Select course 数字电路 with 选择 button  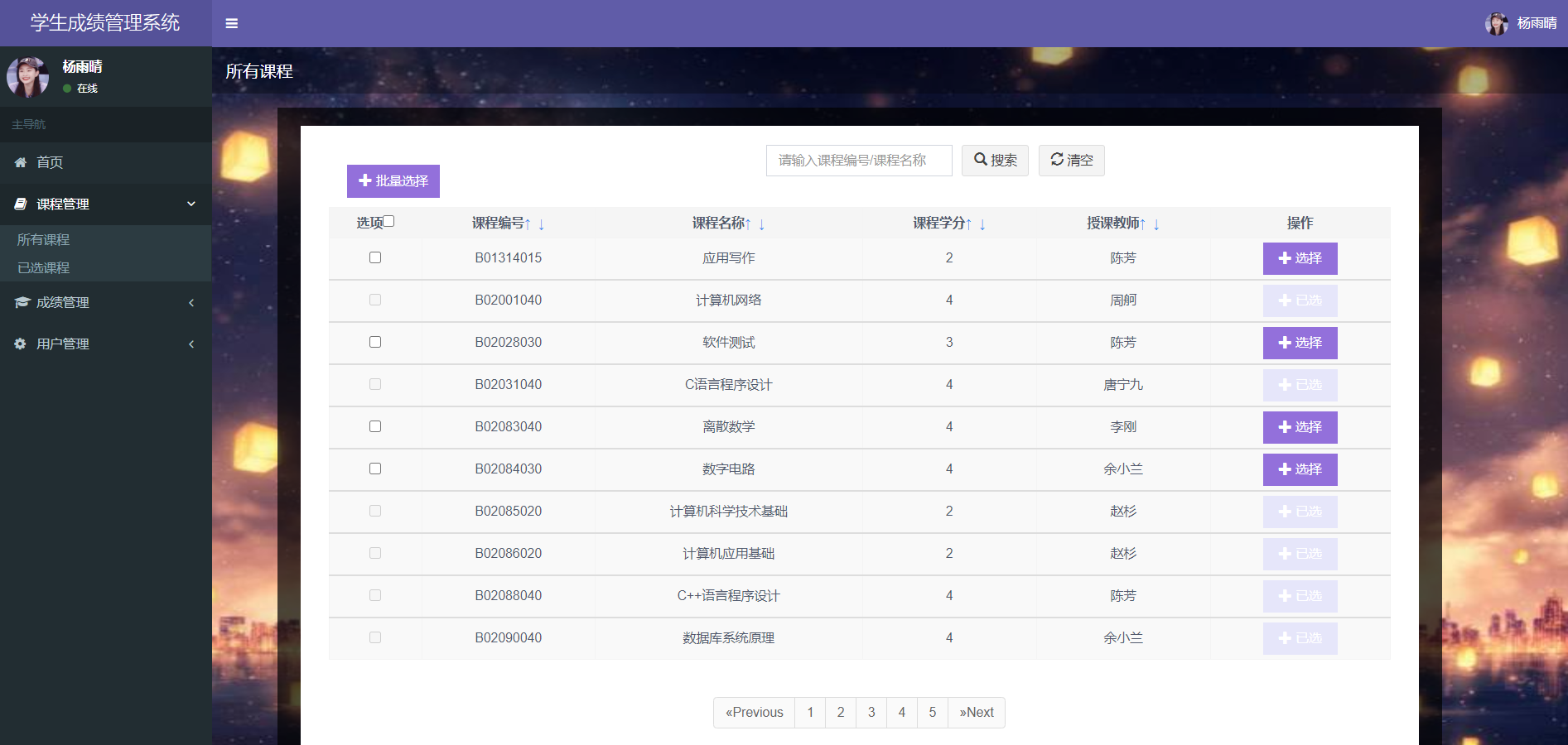(x=1300, y=469)
